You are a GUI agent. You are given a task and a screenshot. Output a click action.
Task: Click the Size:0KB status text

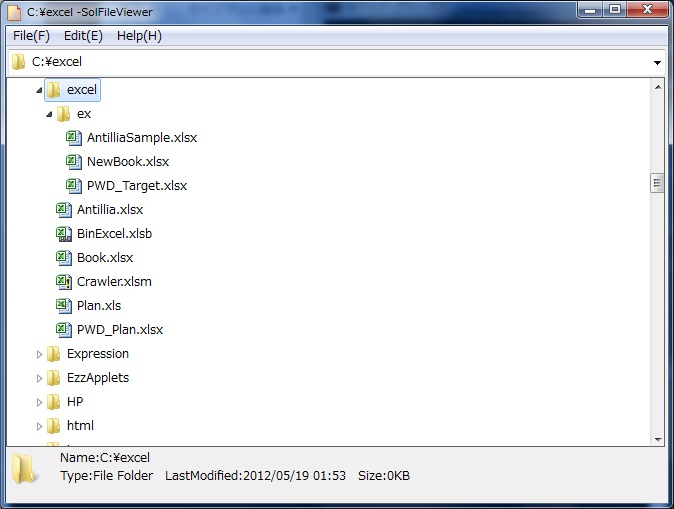384,476
